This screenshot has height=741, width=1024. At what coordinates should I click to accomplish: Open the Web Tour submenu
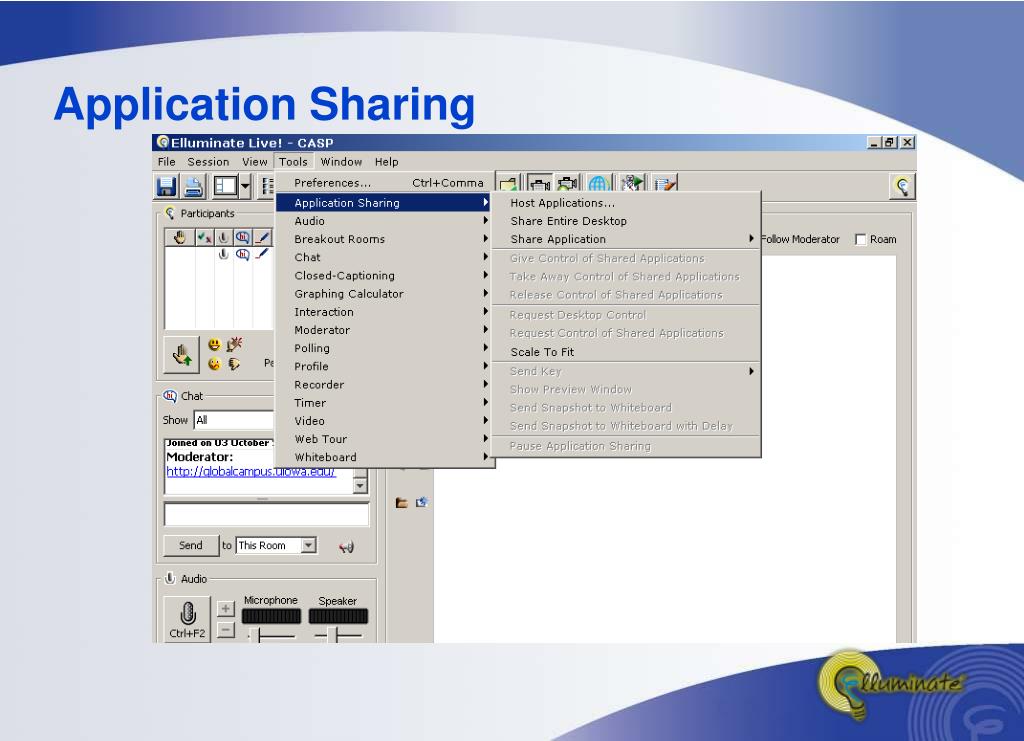tap(385, 439)
